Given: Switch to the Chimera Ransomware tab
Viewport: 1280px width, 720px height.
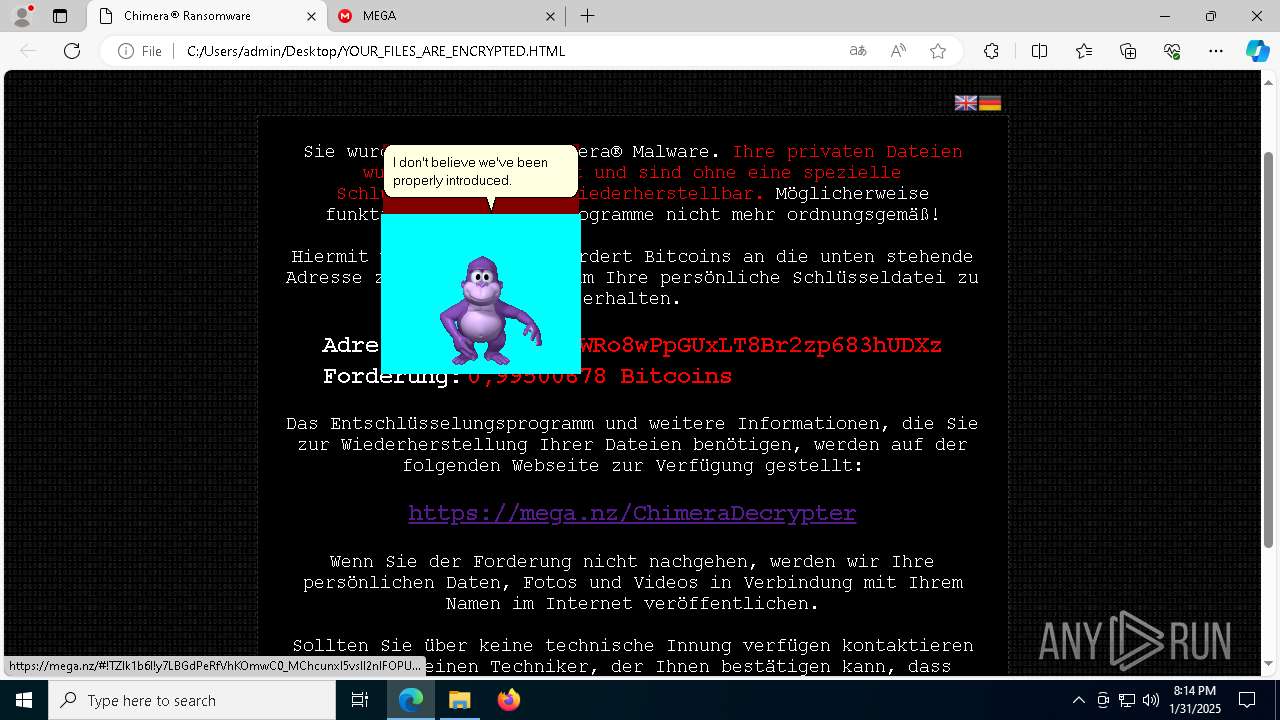Looking at the screenshot, I should pos(207,16).
